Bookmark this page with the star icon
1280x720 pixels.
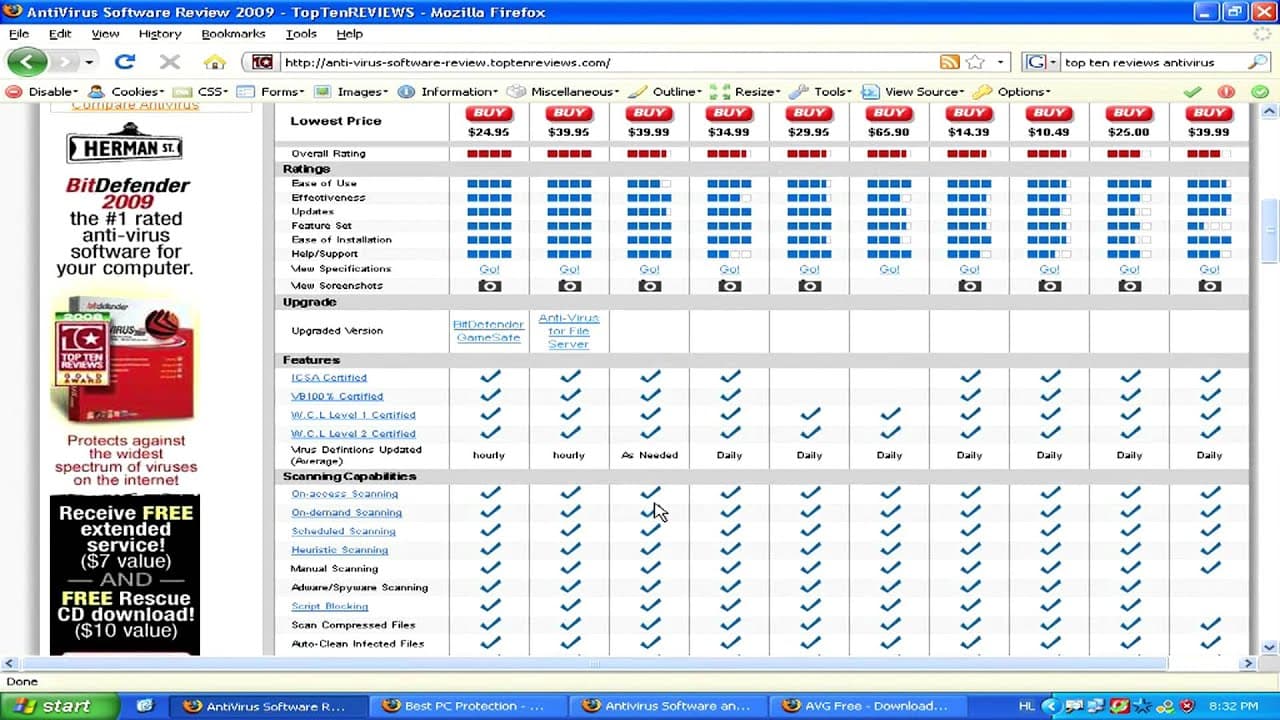[975, 62]
